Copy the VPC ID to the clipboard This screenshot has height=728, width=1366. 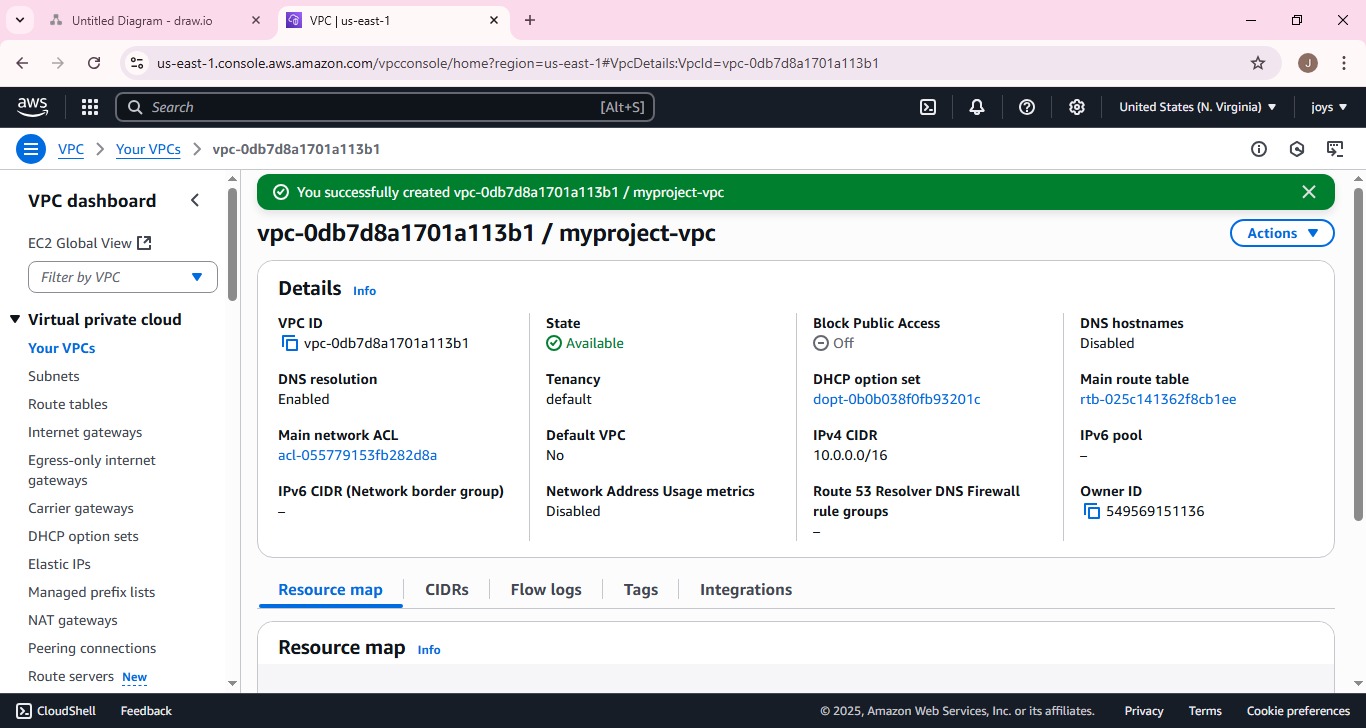(x=290, y=343)
